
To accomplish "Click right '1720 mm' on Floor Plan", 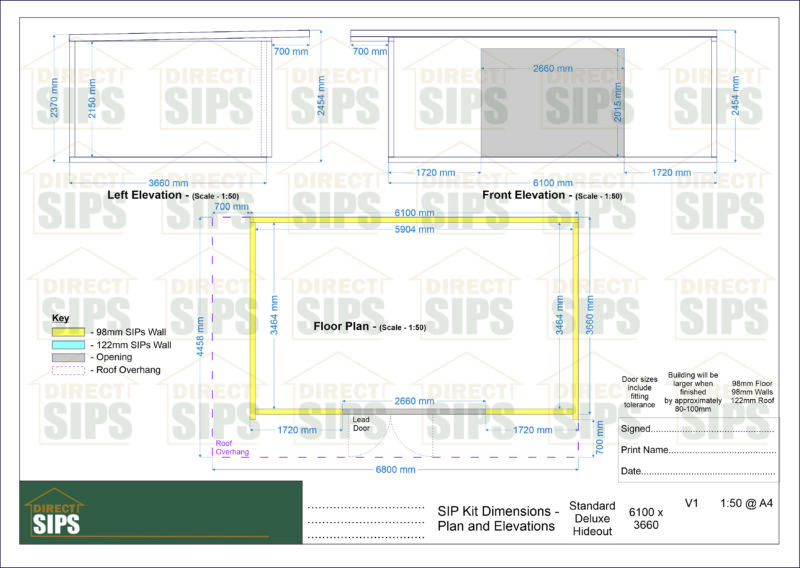I will click(532, 430).
